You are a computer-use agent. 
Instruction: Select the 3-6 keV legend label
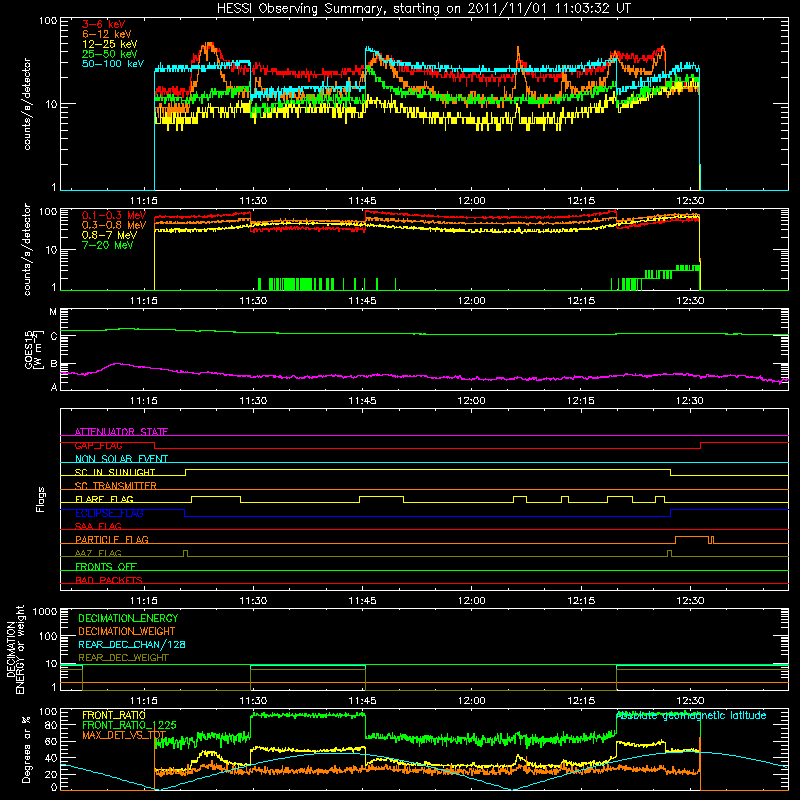coord(104,24)
